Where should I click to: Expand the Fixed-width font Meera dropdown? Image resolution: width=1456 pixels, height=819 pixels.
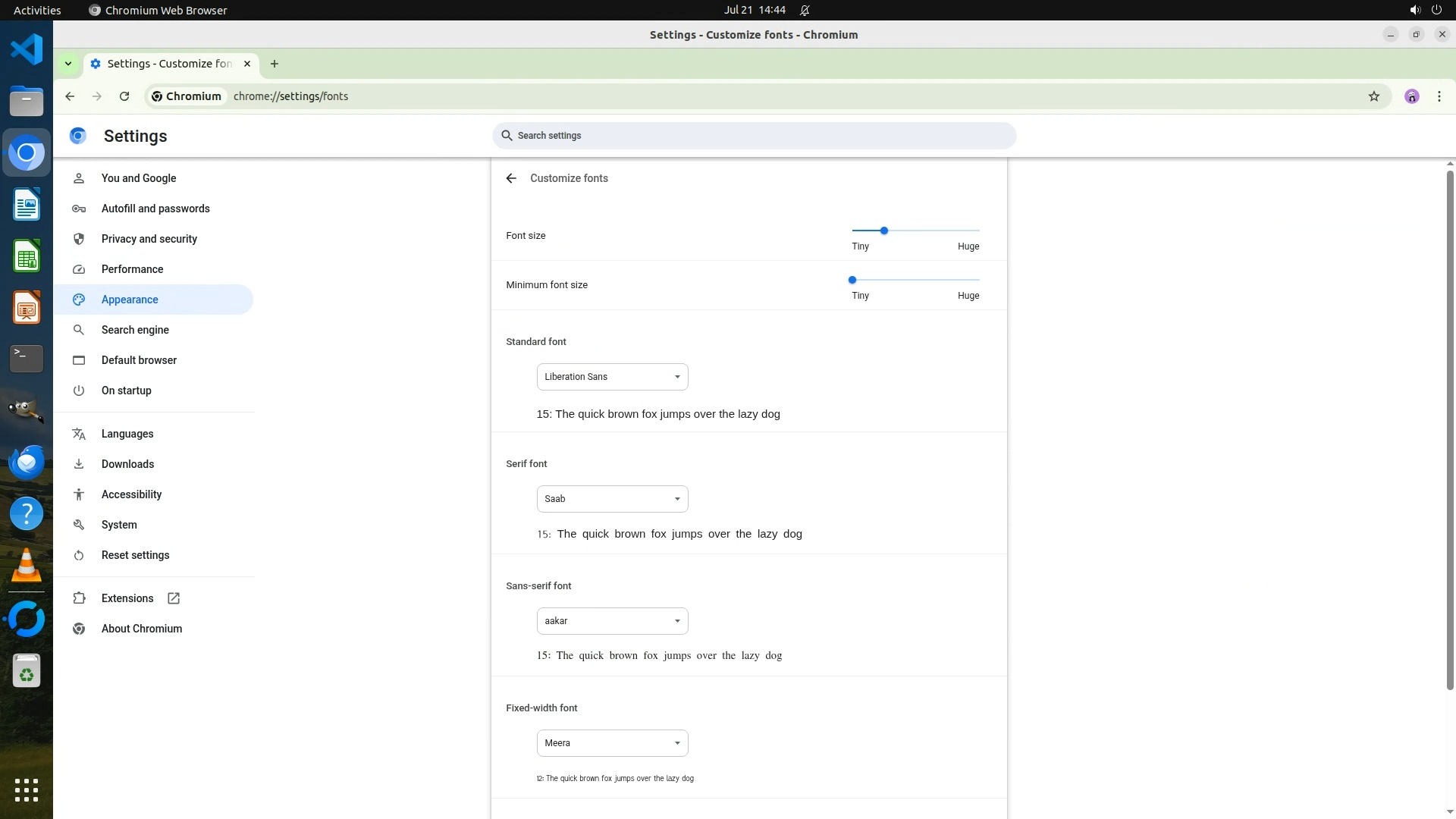pyautogui.click(x=612, y=743)
